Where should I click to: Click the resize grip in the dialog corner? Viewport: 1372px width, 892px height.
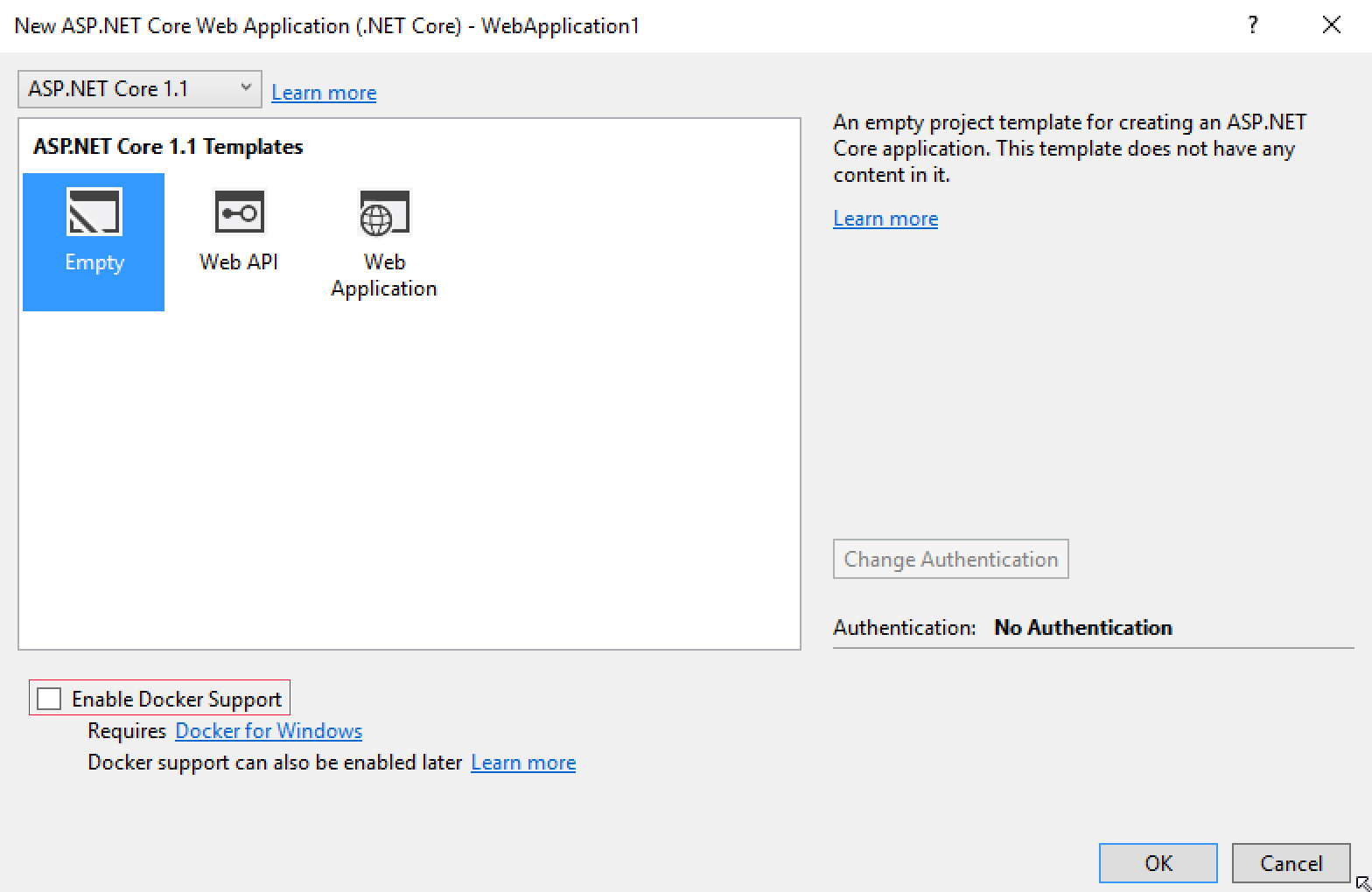(1361, 882)
